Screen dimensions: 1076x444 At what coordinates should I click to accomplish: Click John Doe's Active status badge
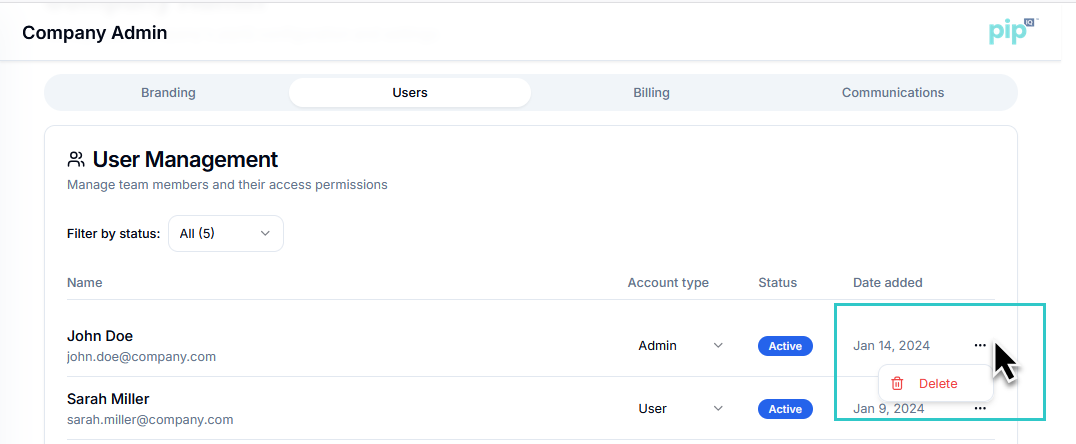[x=785, y=346]
